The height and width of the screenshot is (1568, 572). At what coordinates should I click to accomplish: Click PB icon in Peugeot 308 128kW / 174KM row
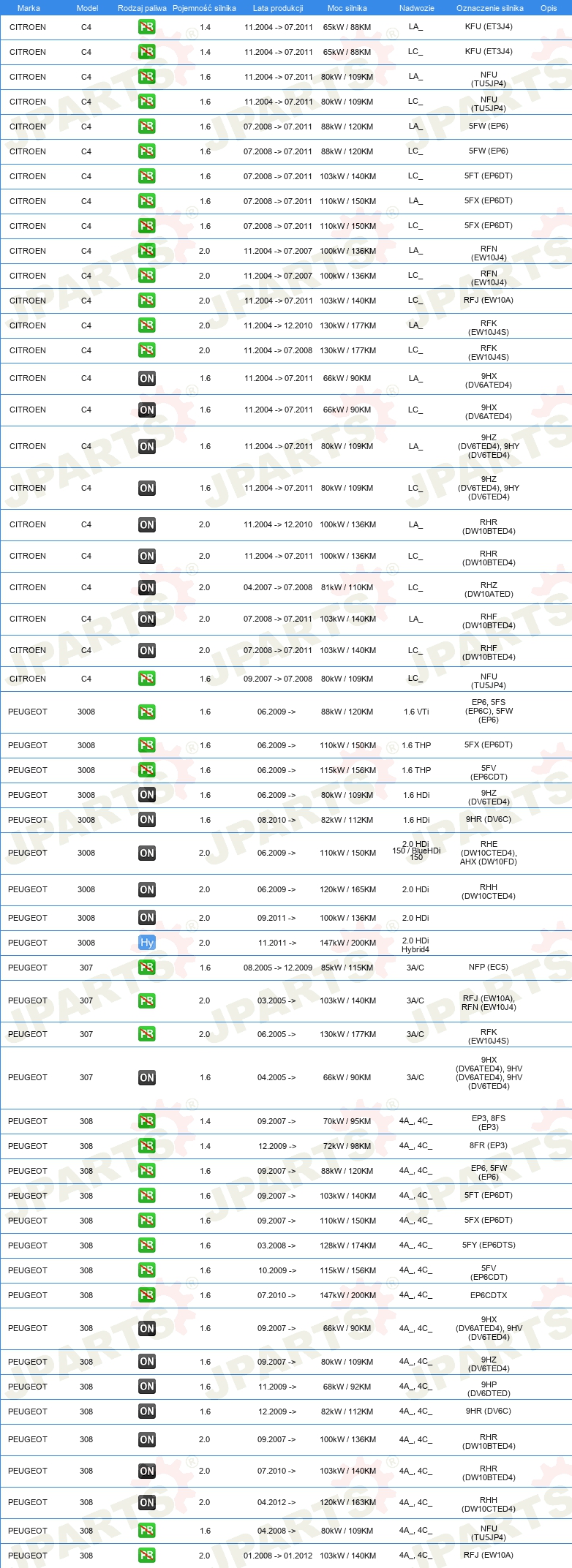(x=147, y=1245)
